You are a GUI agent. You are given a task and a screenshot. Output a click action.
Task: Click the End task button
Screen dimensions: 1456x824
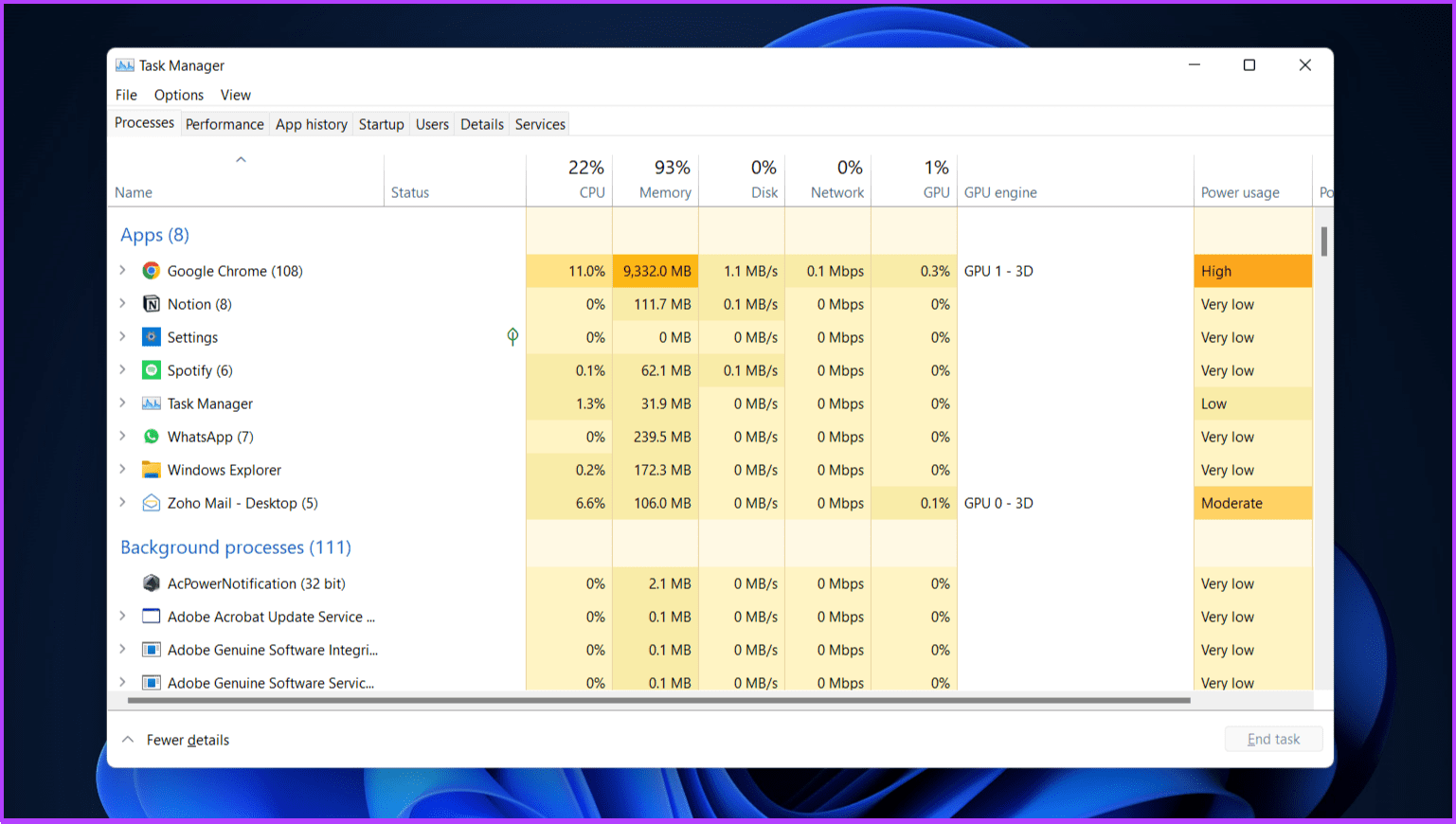[x=1273, y=739]
